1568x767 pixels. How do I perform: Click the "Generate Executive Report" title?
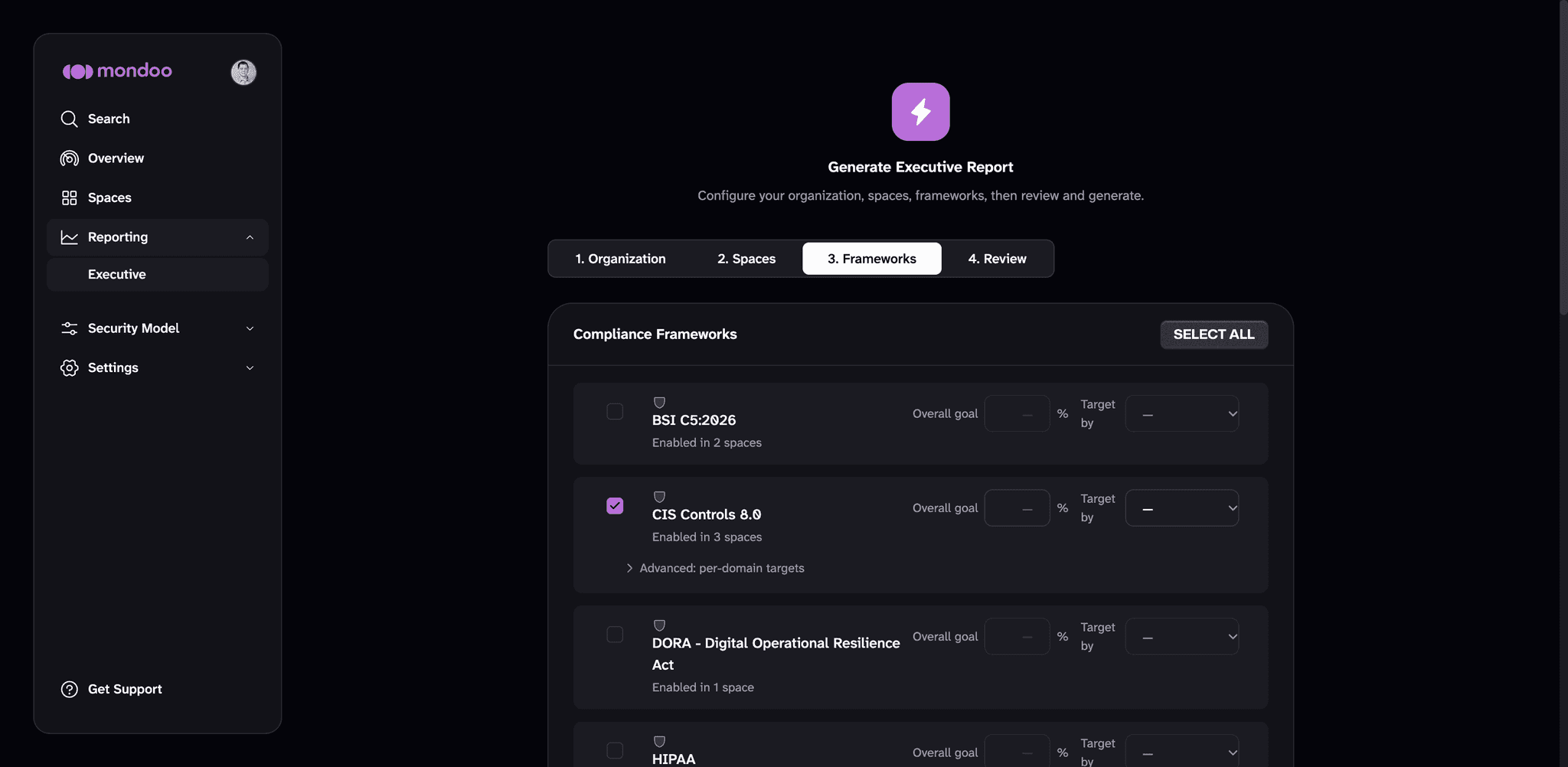point(920,167)
